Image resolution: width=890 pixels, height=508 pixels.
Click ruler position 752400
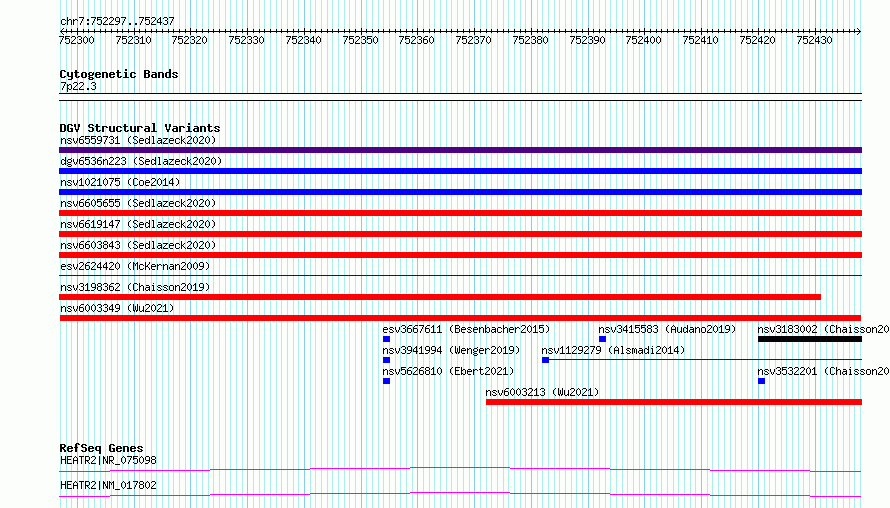[643, 40]
